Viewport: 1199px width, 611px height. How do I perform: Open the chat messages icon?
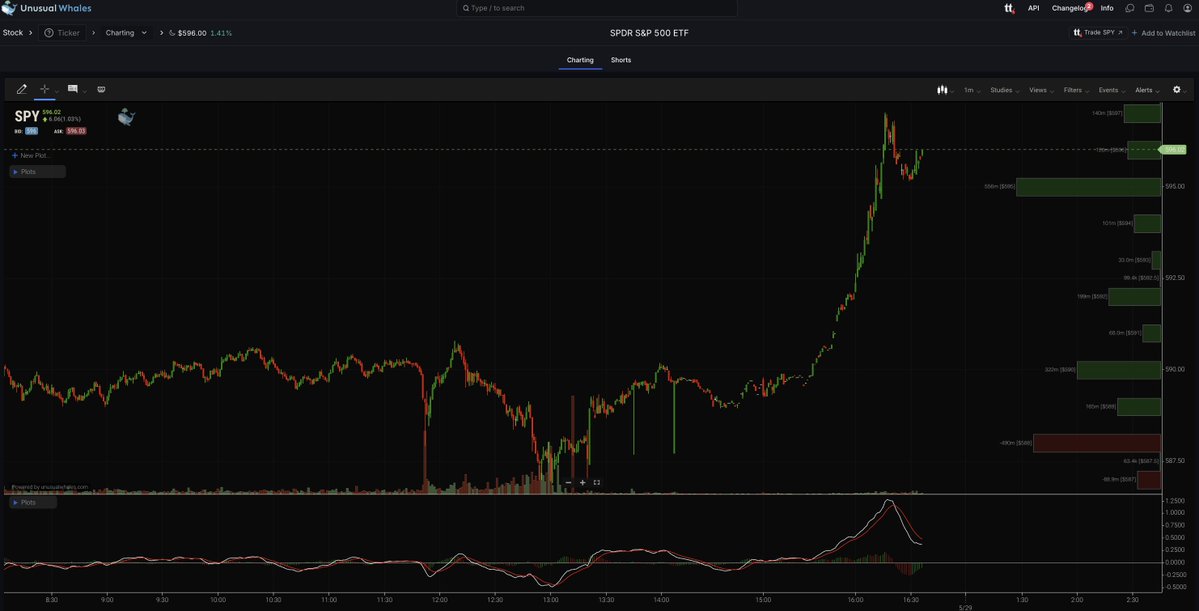[x=1130, y=8]
